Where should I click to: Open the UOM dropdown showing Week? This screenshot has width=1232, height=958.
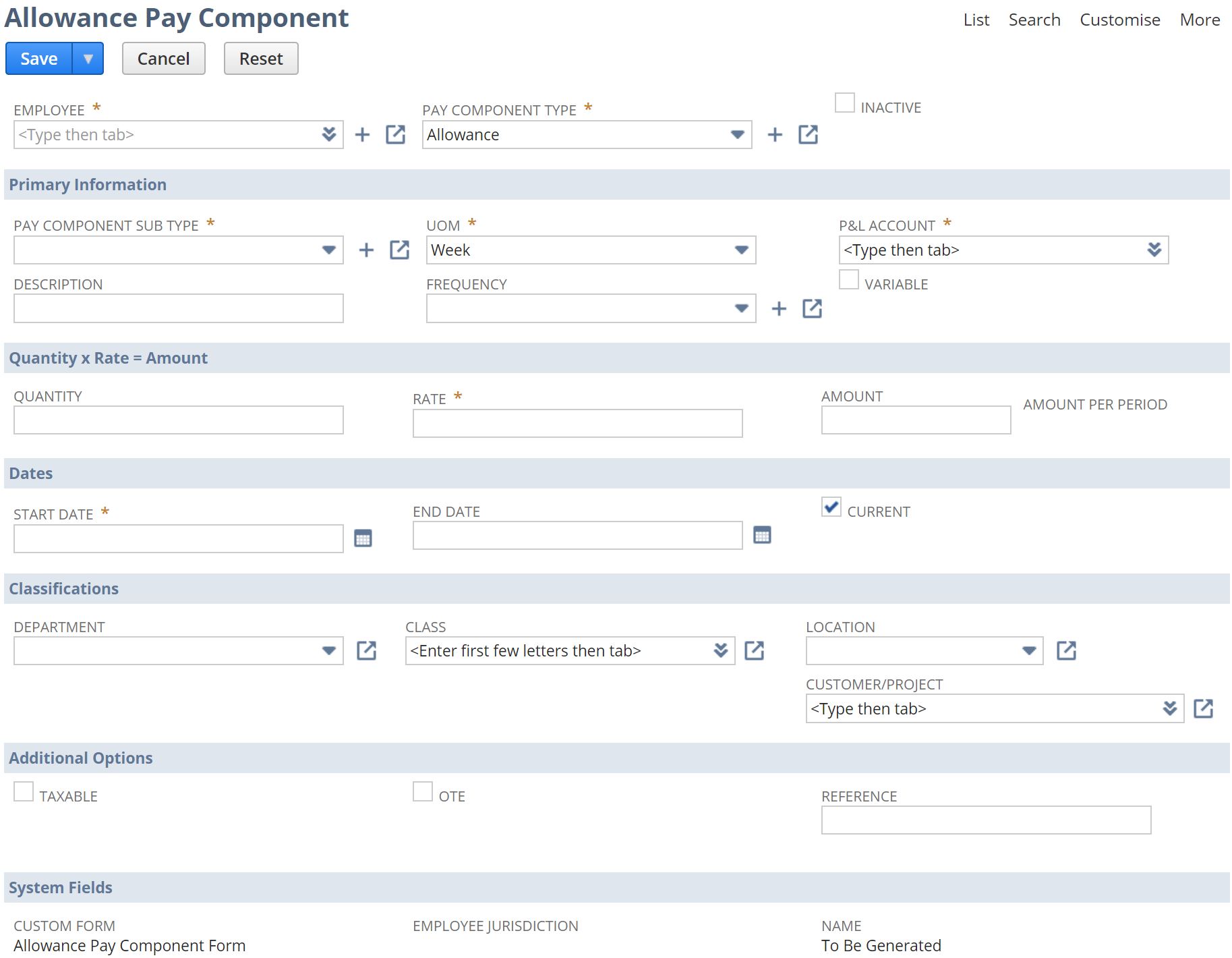coord(740,250)
